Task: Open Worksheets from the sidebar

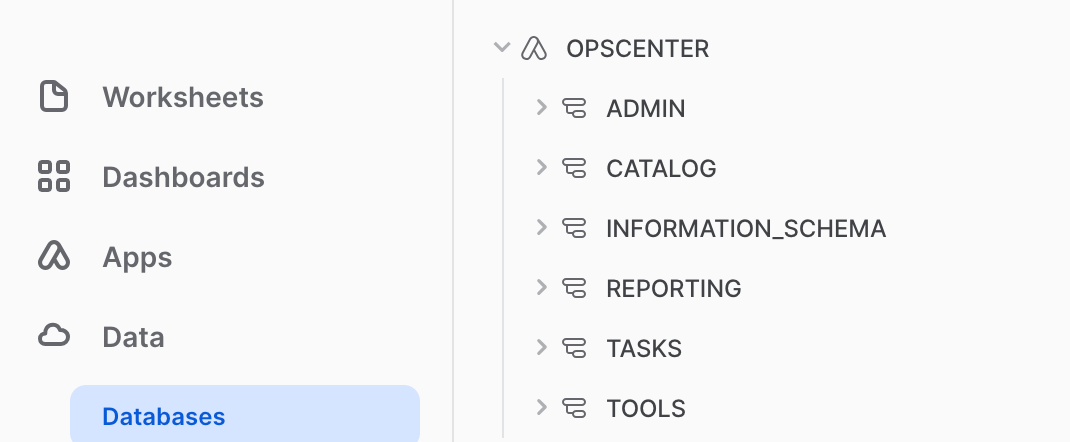Action: (183, 97)
